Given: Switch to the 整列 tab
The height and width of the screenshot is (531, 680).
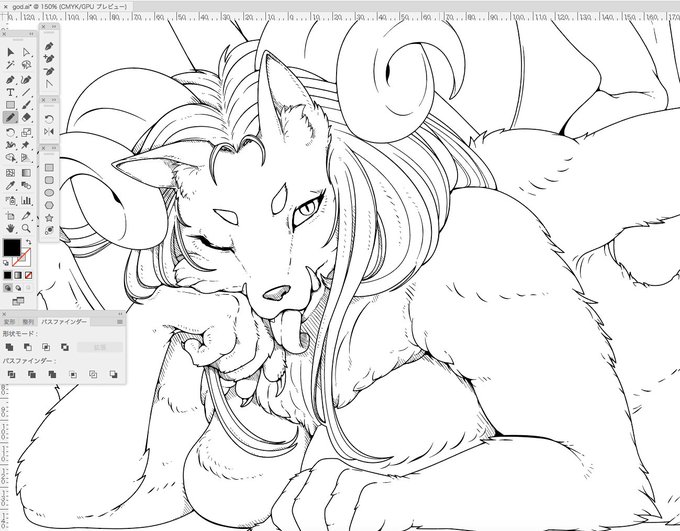Looking at the screenshot, I should tap(28, 322).
